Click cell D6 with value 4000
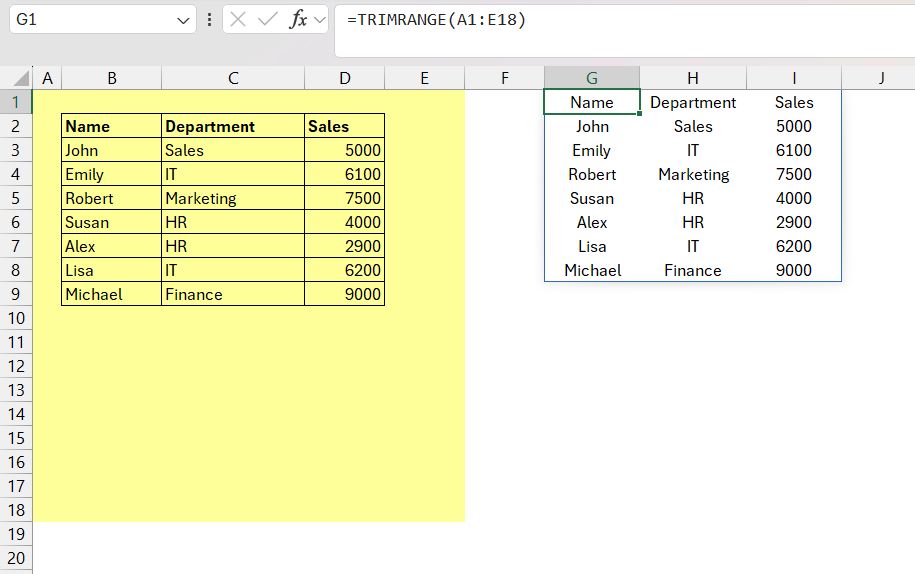This screenshot has width=915, height=574. coord(344,222)
